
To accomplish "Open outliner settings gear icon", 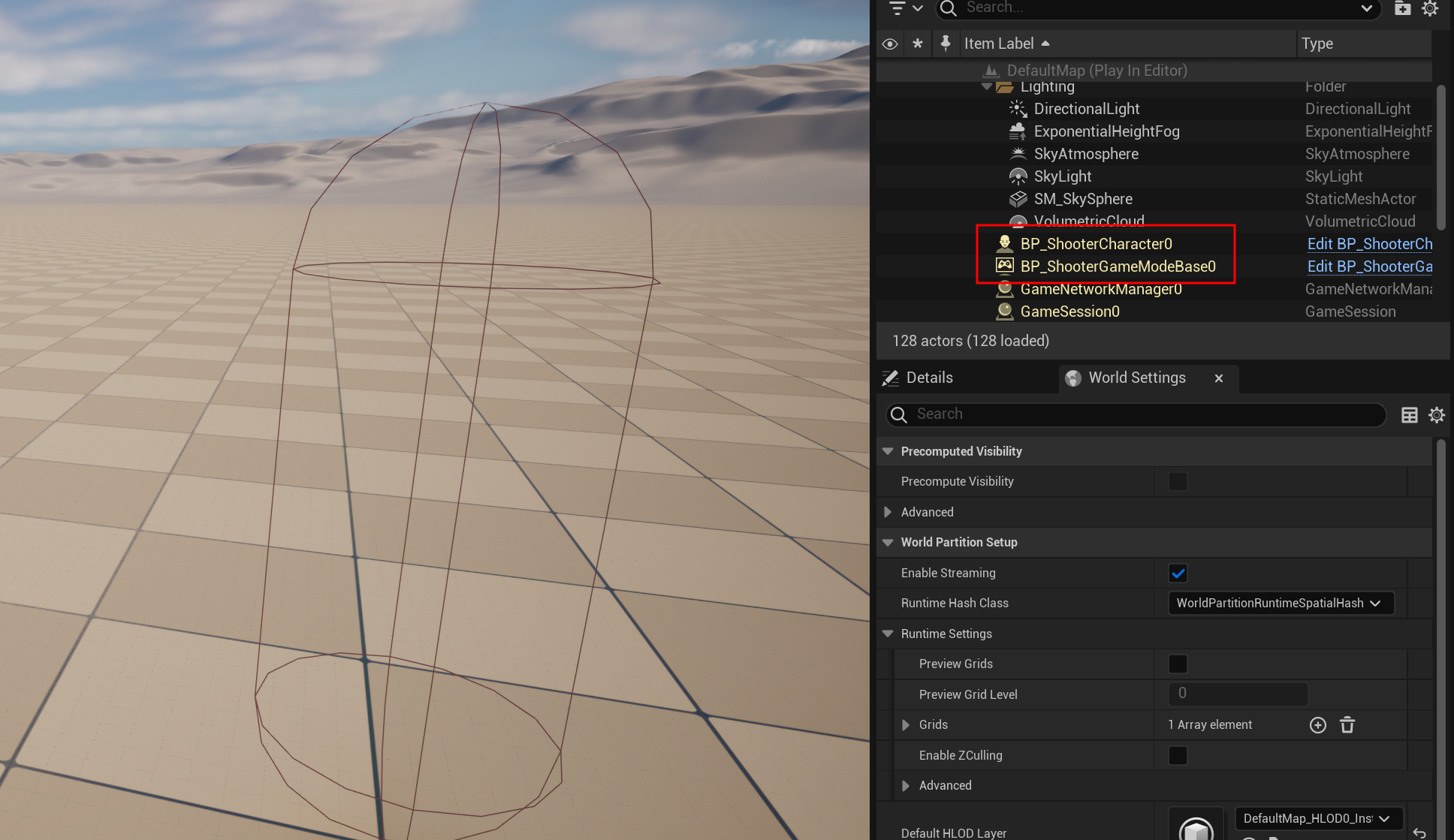I will (1430, 8).
